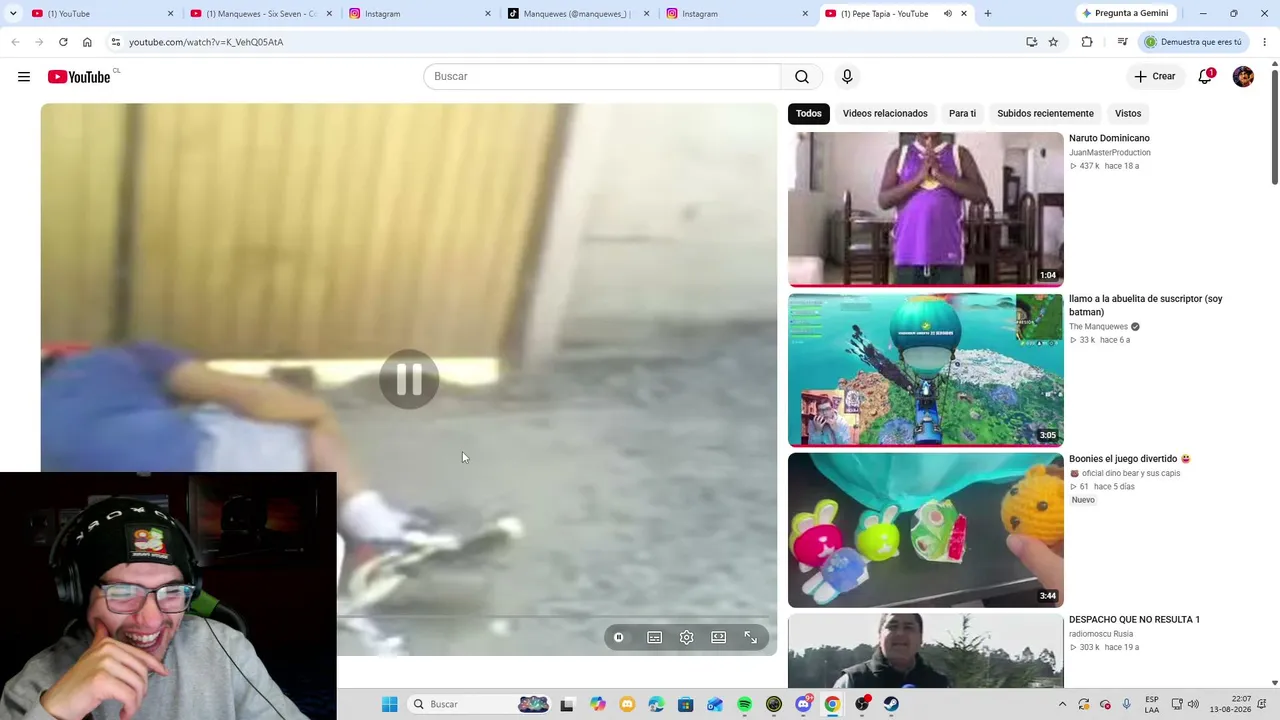The width and height of the screenshot is (1280, 720).
Task: Open the Fortnite balloon video thumbnail
Action: point(926,370)
